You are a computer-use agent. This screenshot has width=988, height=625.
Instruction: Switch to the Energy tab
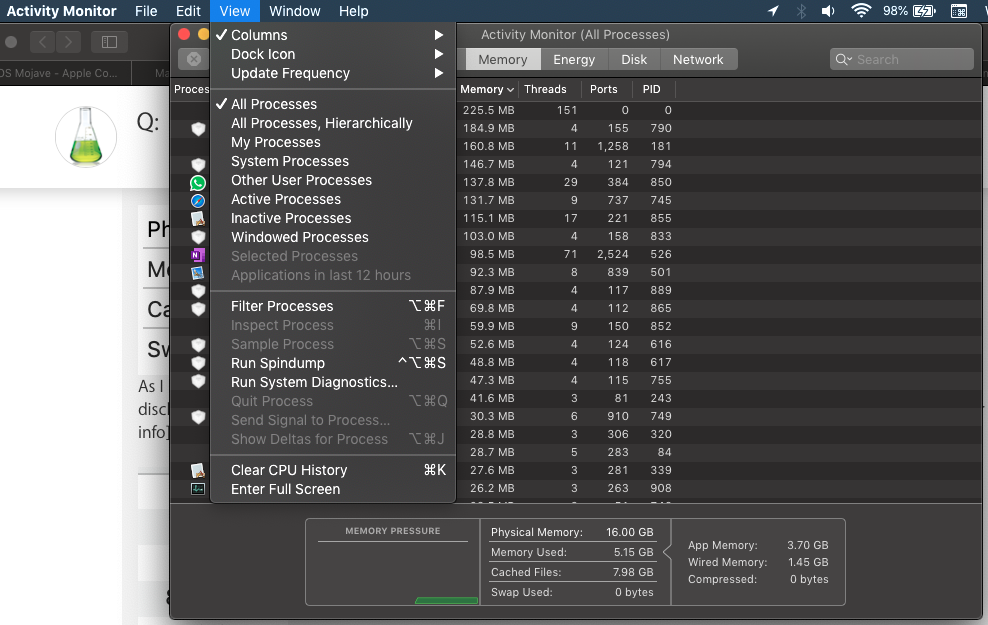pos(574,60)
